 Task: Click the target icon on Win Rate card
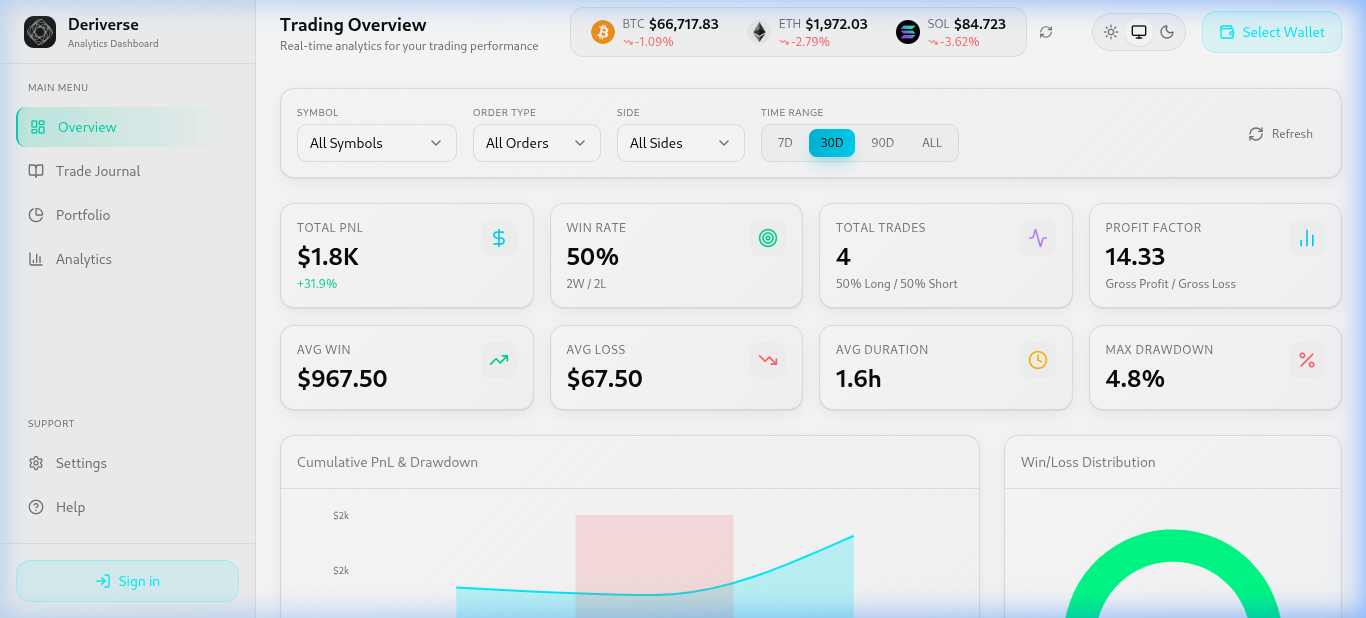(x=768, y=238)
